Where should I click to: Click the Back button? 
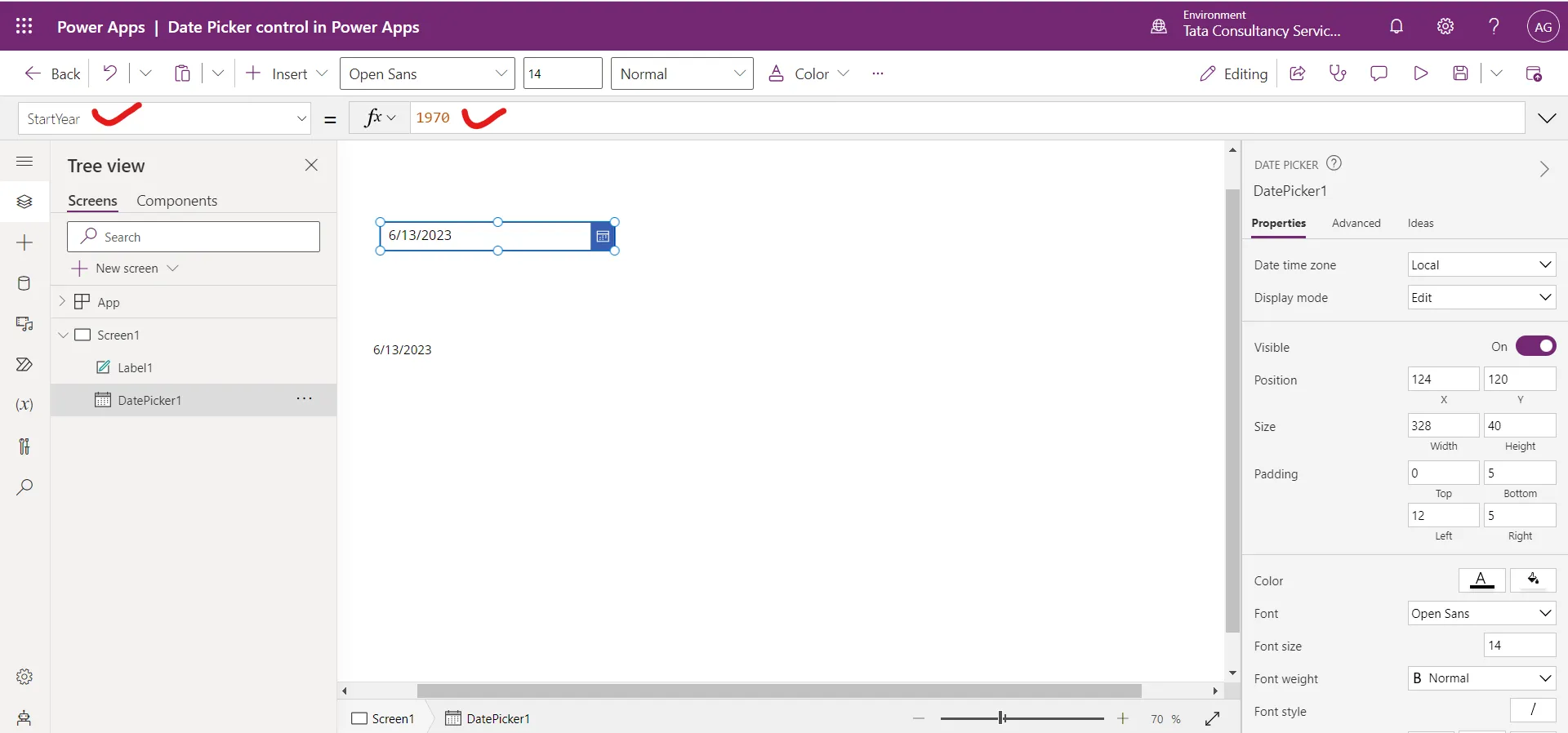coord(53,73)
